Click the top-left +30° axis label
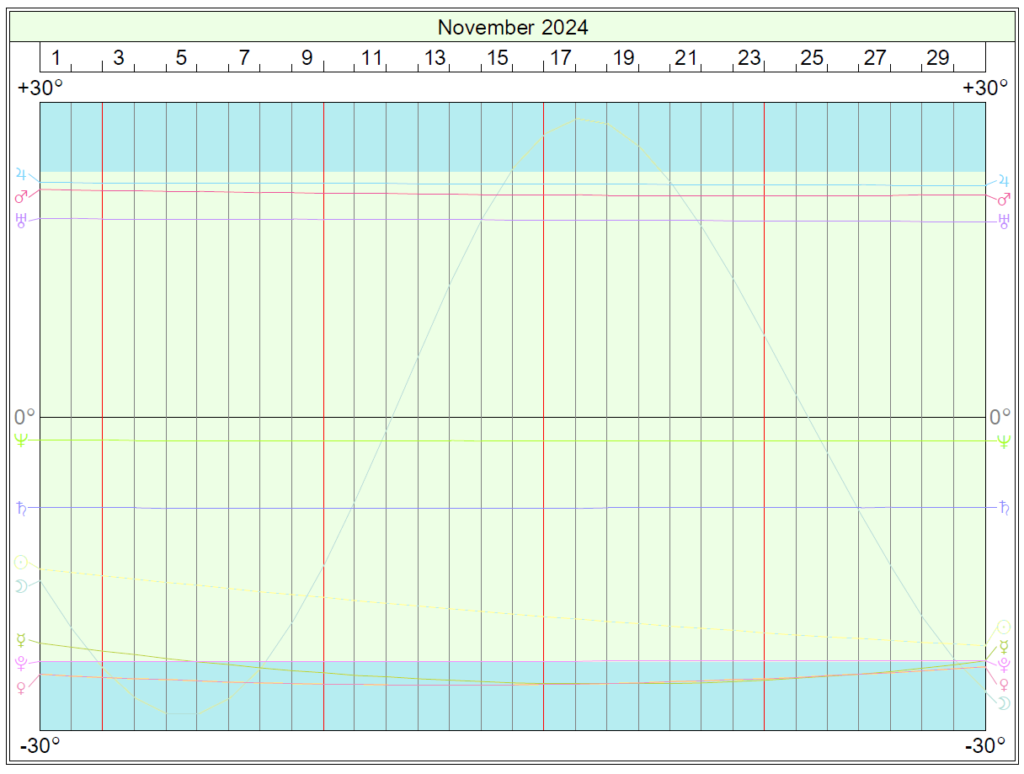The image size is (1024, 774). point(40,88)
